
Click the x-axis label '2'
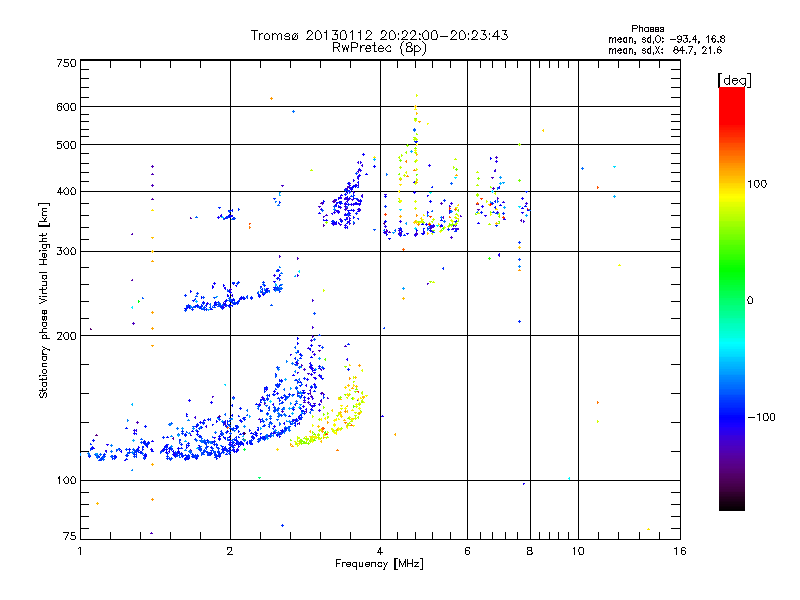point(230,551)
